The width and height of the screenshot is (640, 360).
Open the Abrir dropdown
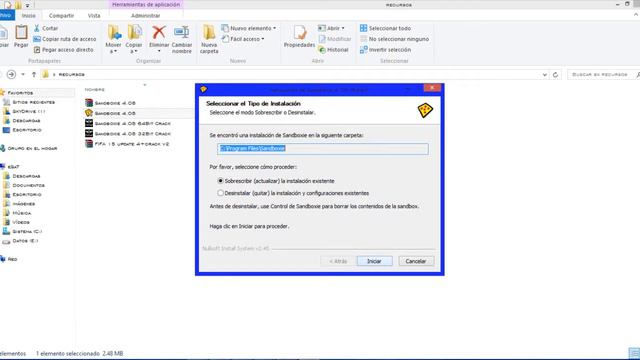[331, 28]
